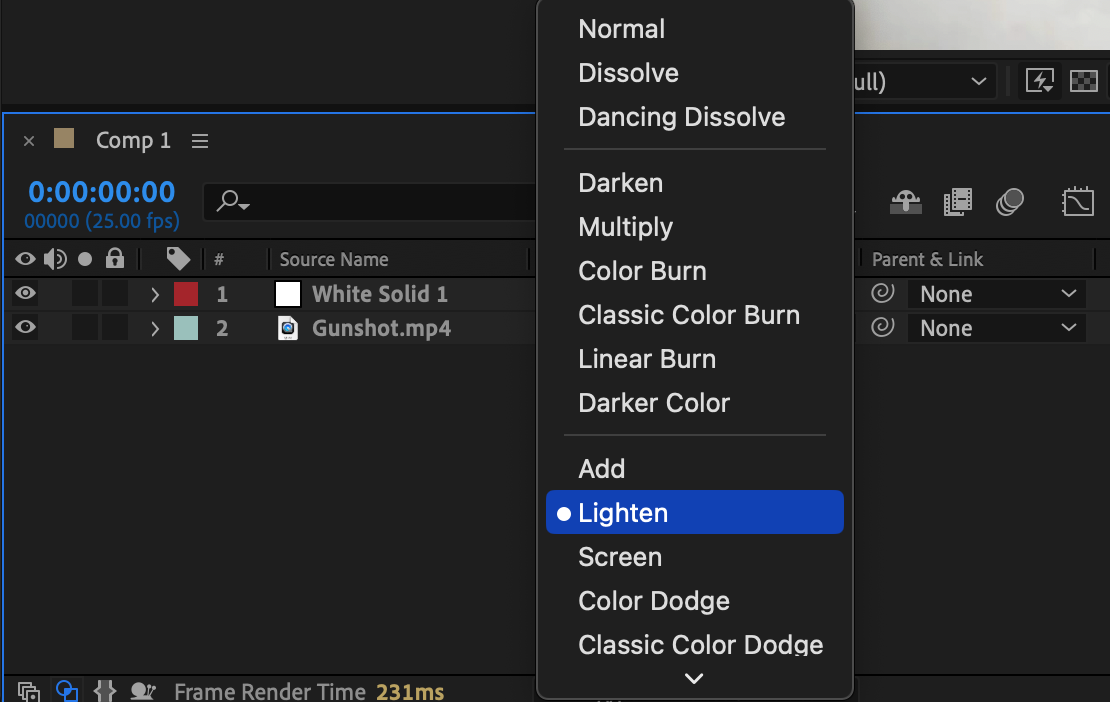Click the red label color of White Solid 1
Viewport: 1110px width, 702px height.
pyautogui.click(x=186, y=294)
